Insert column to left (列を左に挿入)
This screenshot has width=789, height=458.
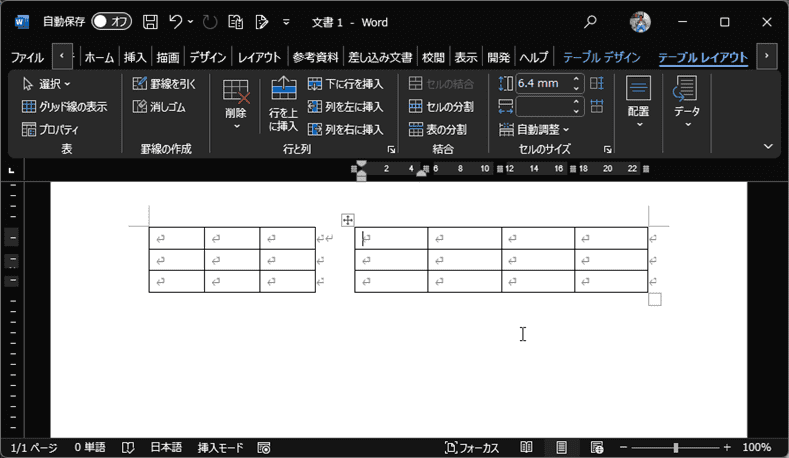345,107
